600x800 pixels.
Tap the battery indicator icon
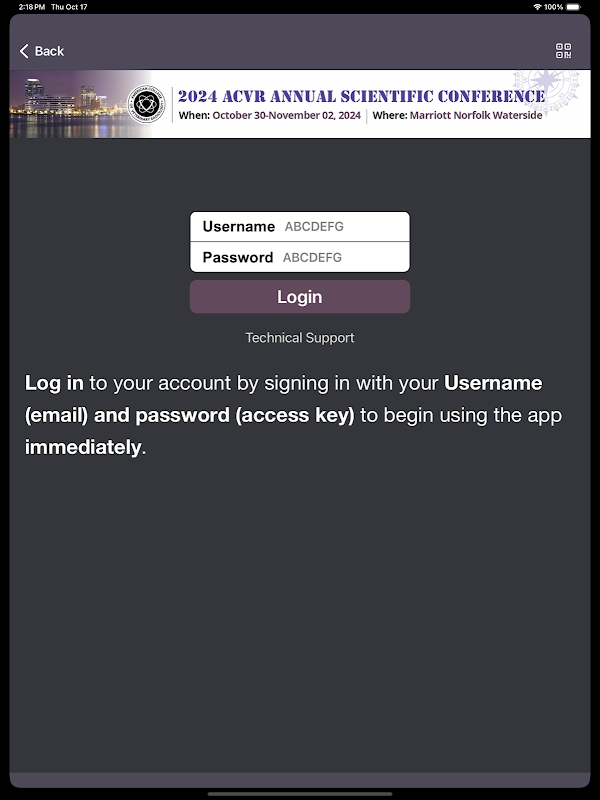pyautogui.click(x=573, y=7)
